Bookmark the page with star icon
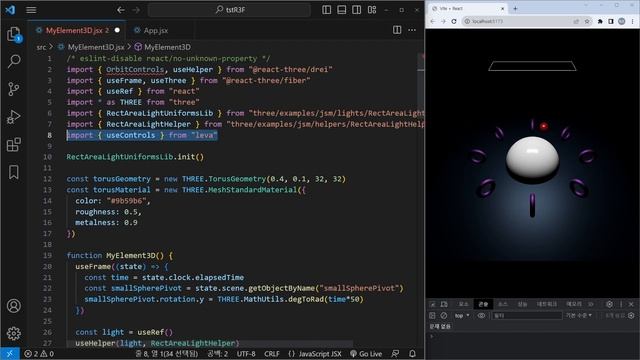Viewport: 640px width, 360px height. [587, 21]
